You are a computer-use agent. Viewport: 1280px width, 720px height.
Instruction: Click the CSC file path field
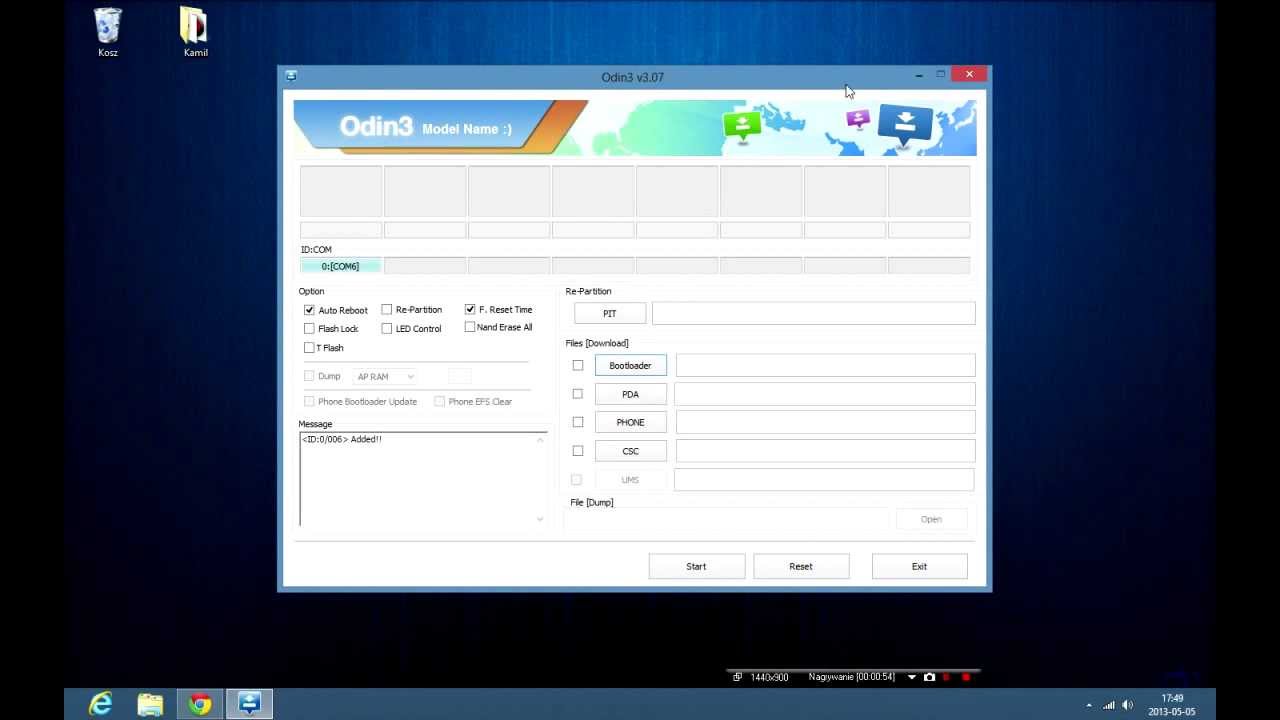(x=825, y=451)
